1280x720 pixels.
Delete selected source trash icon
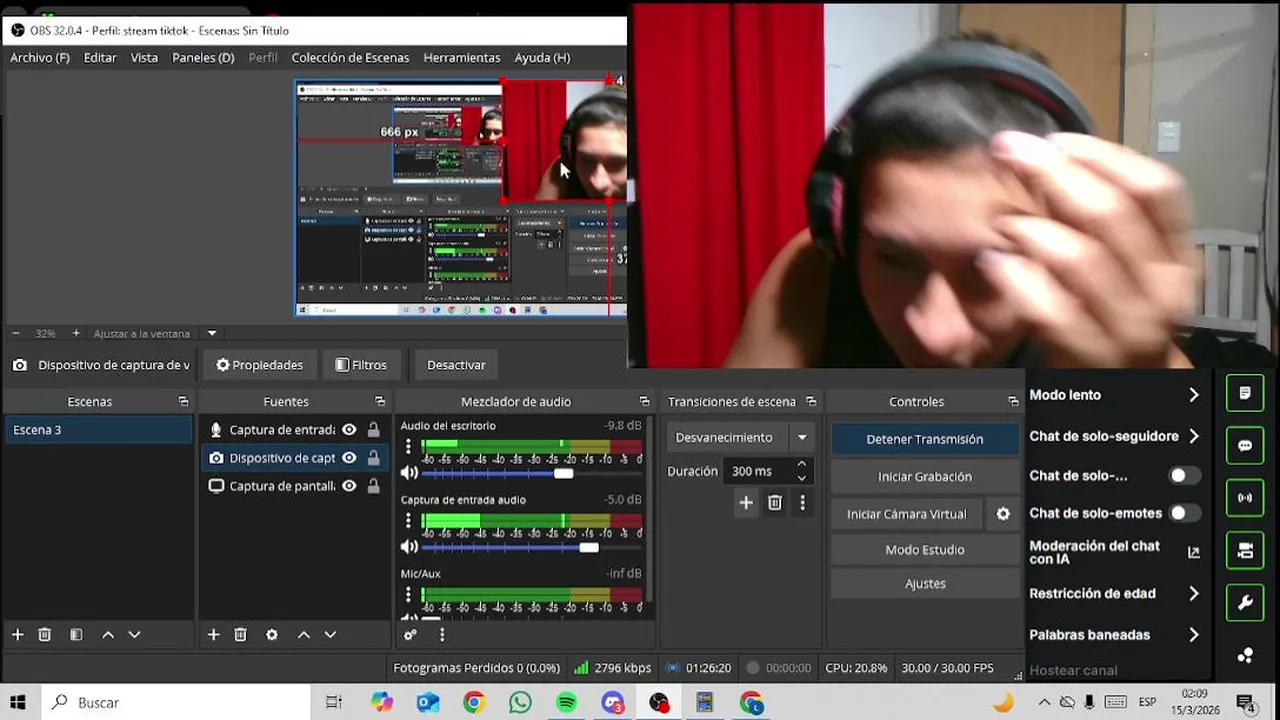(241, 635)
